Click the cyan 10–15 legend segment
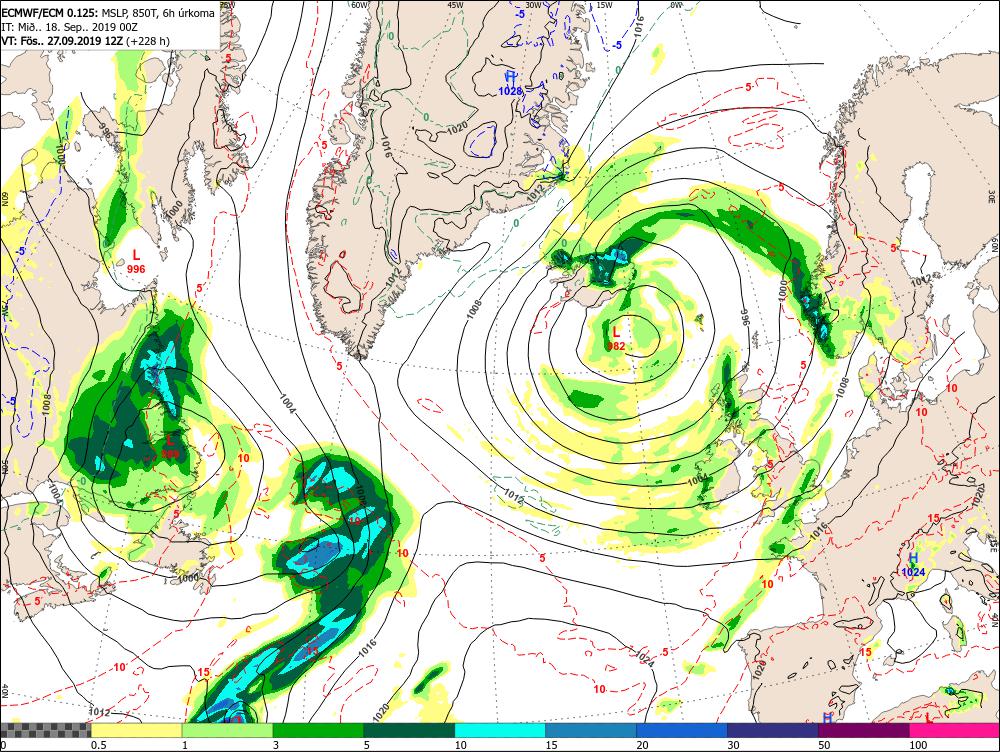 [x=500, y=730]
